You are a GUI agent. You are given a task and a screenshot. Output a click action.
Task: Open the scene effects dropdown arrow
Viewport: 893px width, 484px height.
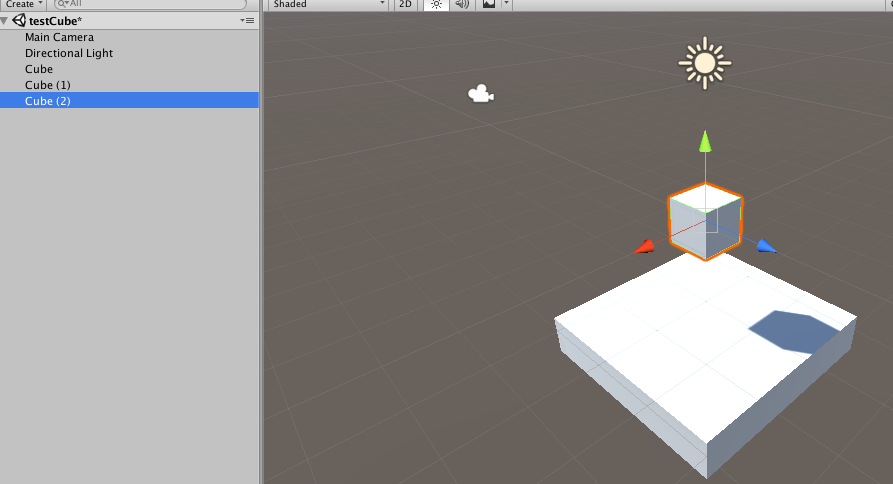(506, 5)
